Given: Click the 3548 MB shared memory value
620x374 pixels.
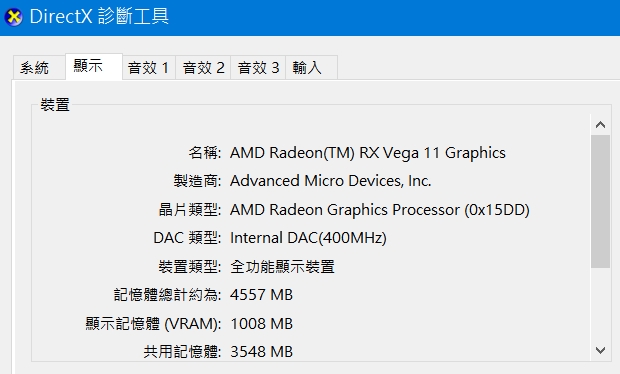Looking at the screenshot, I should coord(261,351).
